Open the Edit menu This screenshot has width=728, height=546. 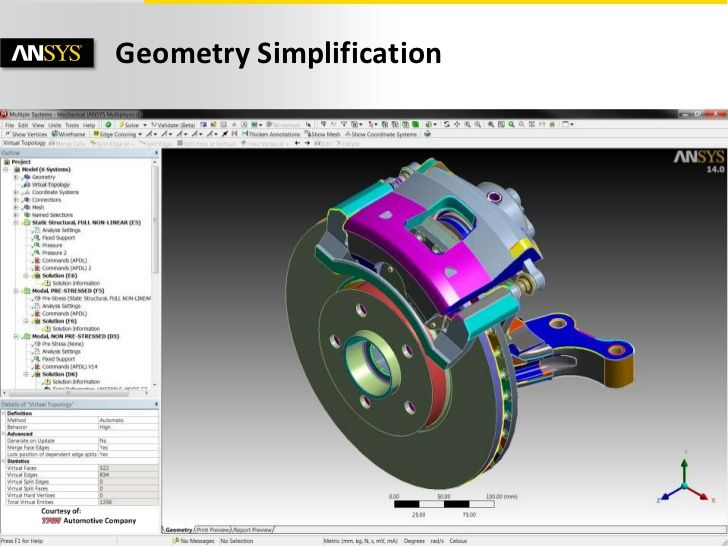[23, 125]
